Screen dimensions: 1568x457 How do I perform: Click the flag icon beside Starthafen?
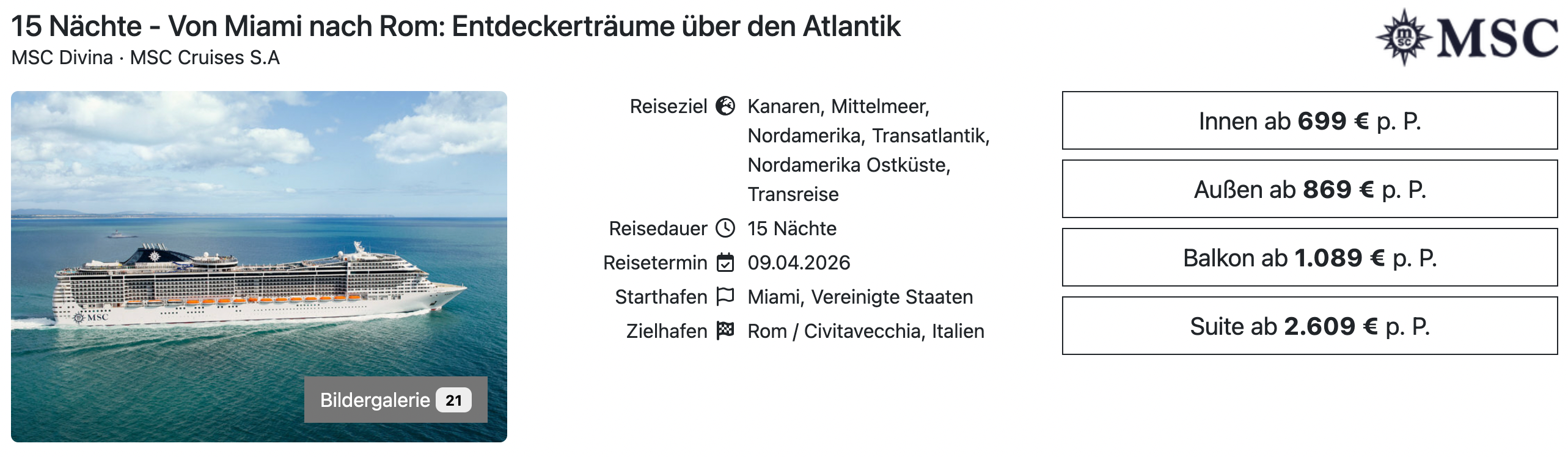coord(725,297)
